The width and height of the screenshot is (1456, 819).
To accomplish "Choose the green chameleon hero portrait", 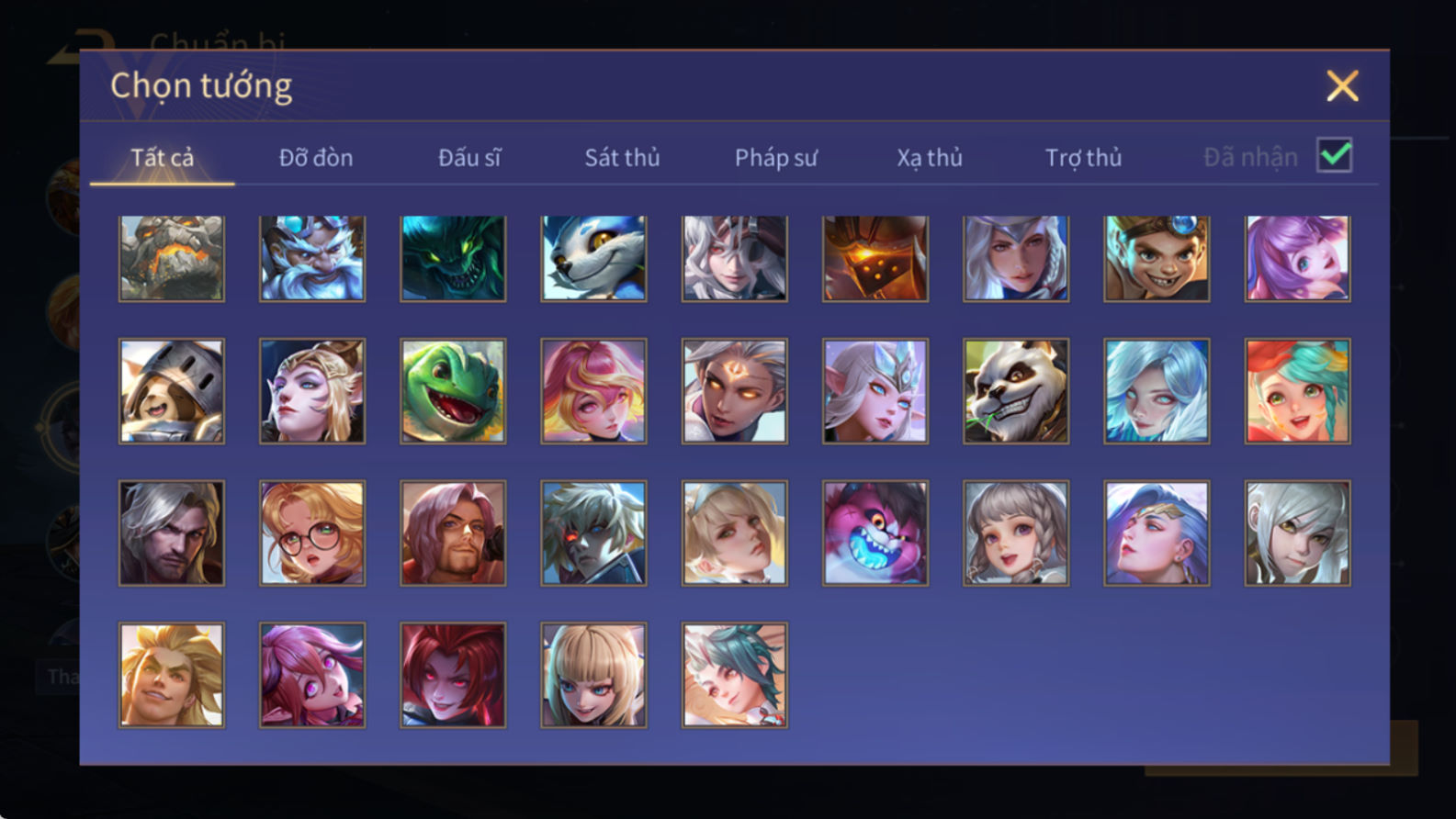I will tap(453, 391).
